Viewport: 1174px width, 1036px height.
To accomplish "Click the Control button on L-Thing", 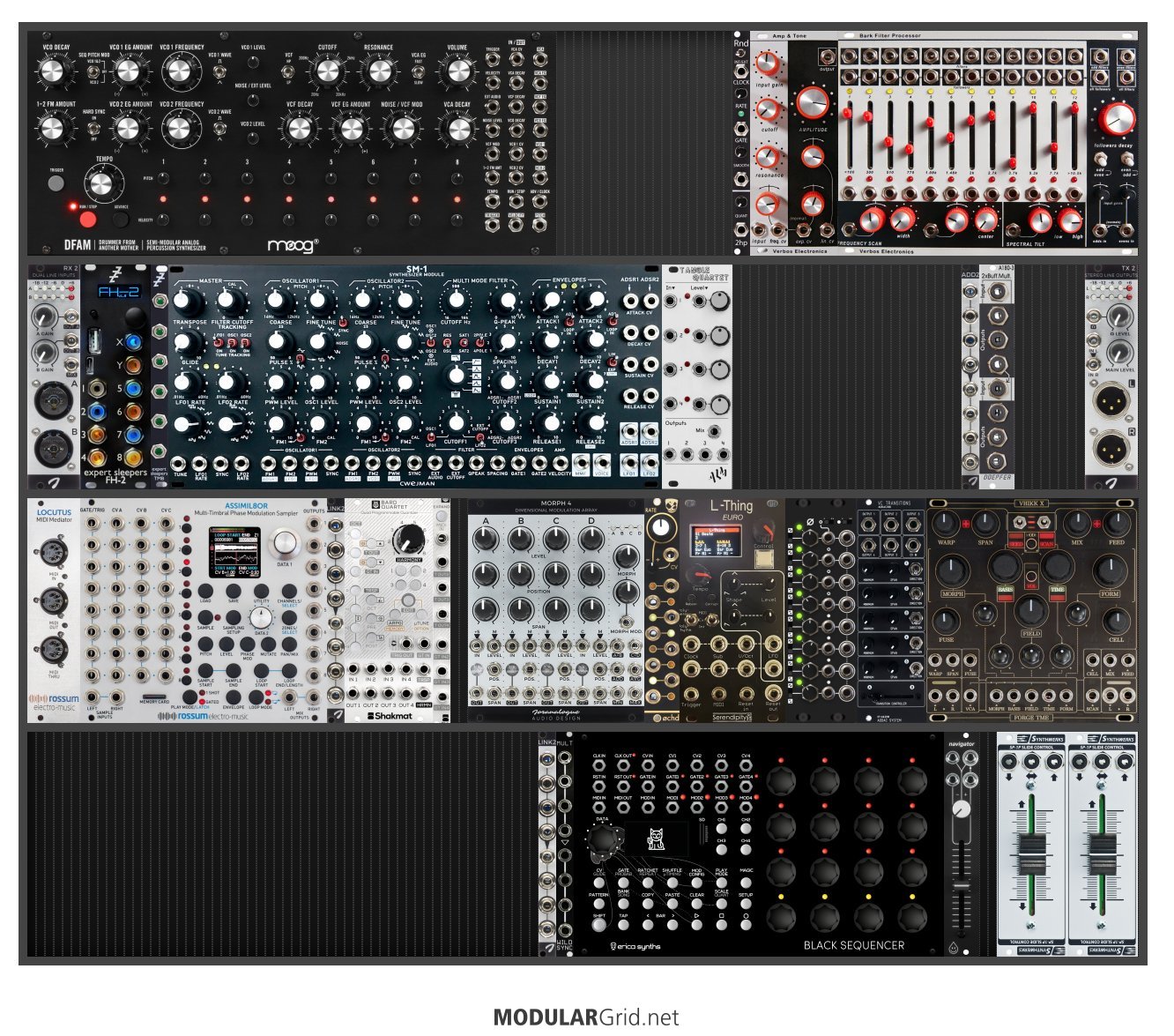I will pos(764,559).
